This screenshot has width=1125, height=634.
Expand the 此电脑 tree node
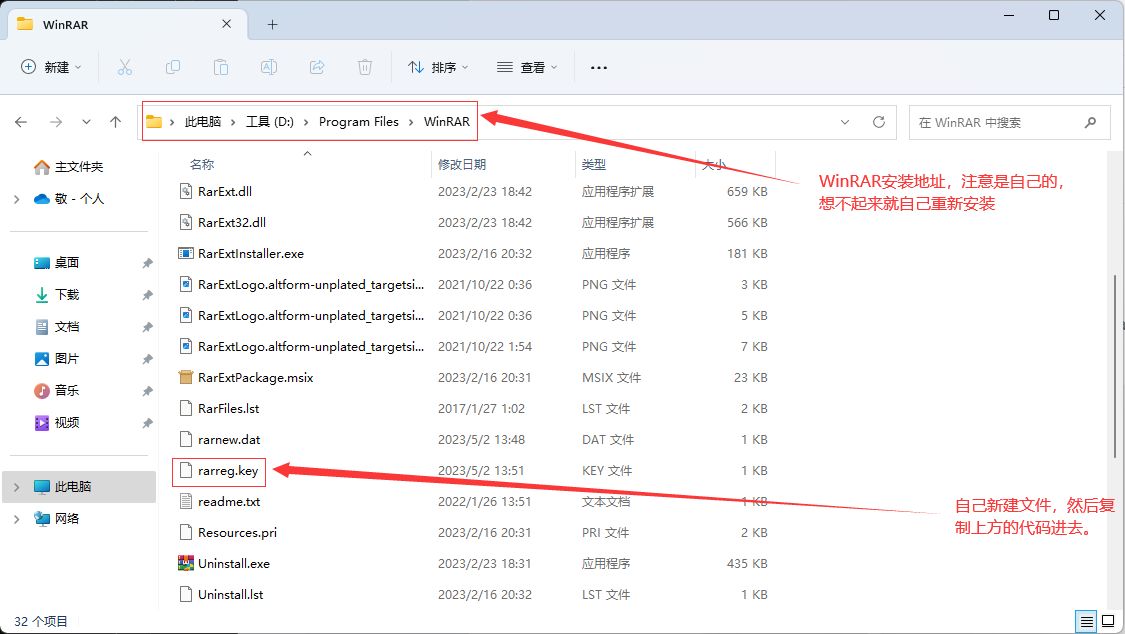point(16,487)
